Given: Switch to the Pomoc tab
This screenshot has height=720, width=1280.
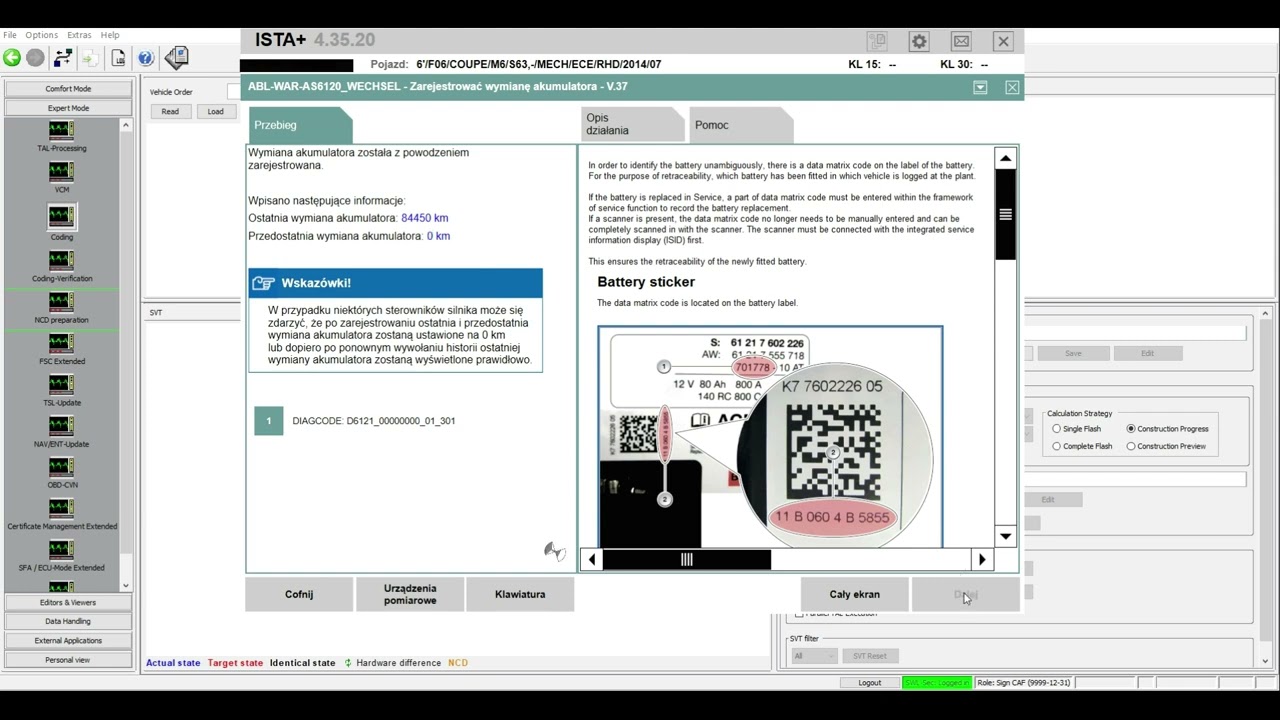Looking at the screenshot, I should [741, 125].
